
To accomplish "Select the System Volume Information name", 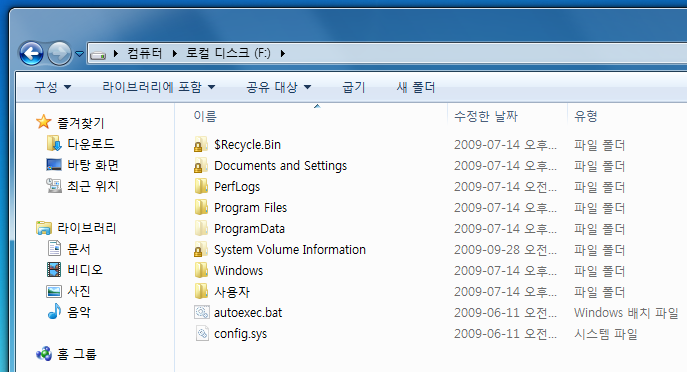I will (290, 250).
